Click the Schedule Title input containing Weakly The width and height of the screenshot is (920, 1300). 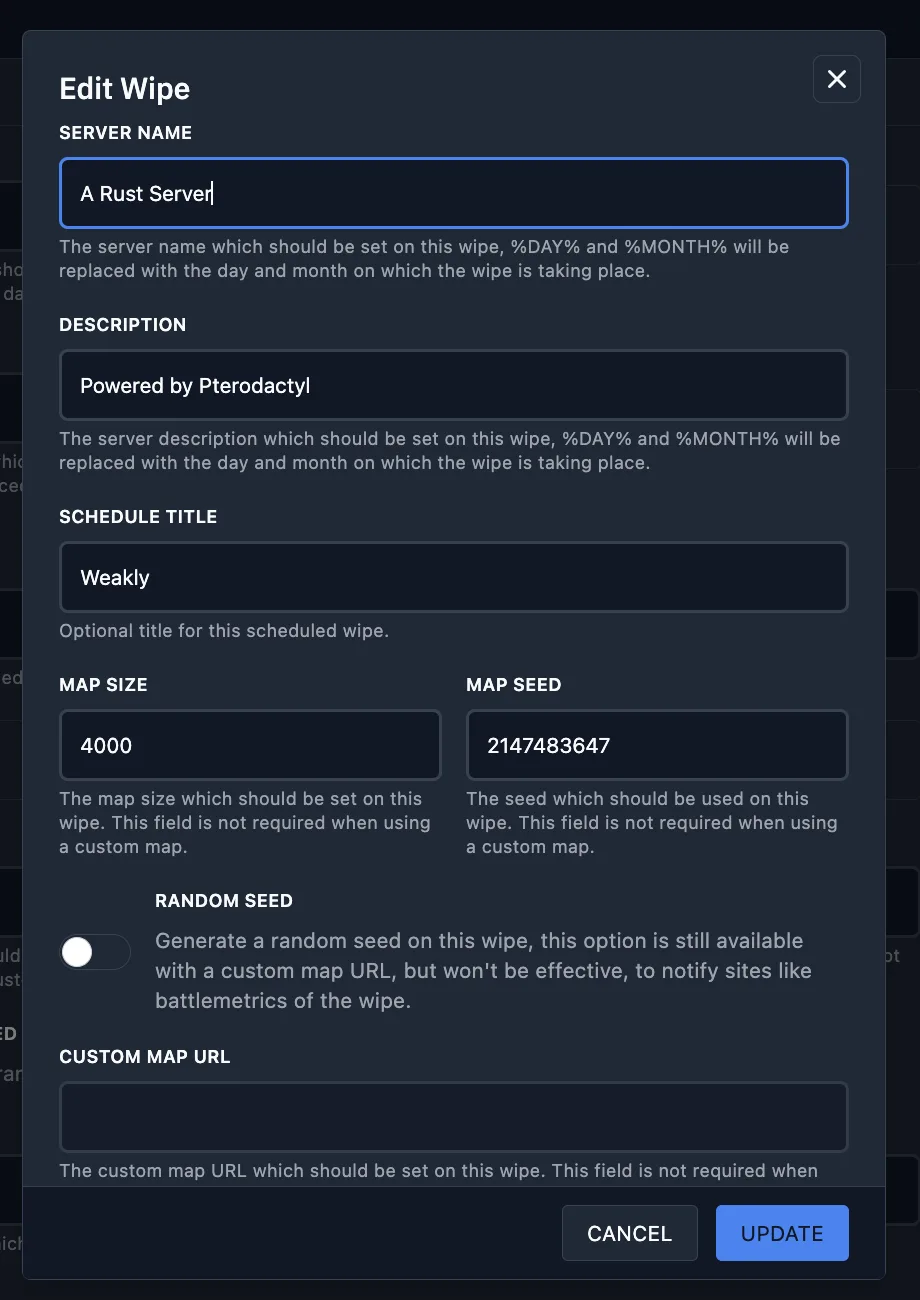pyautogui.click(x=453, y=577)
